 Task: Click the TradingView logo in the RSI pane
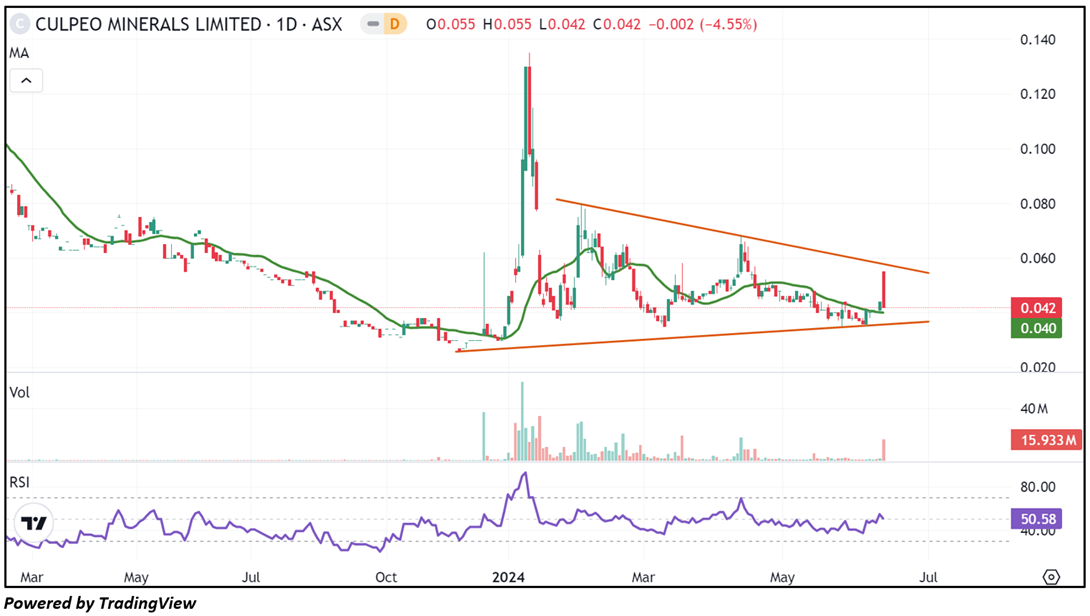pos(33,523)
